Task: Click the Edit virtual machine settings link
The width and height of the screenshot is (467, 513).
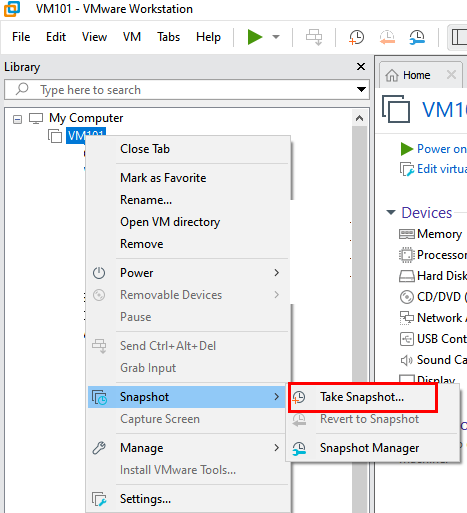Action: 442,169
